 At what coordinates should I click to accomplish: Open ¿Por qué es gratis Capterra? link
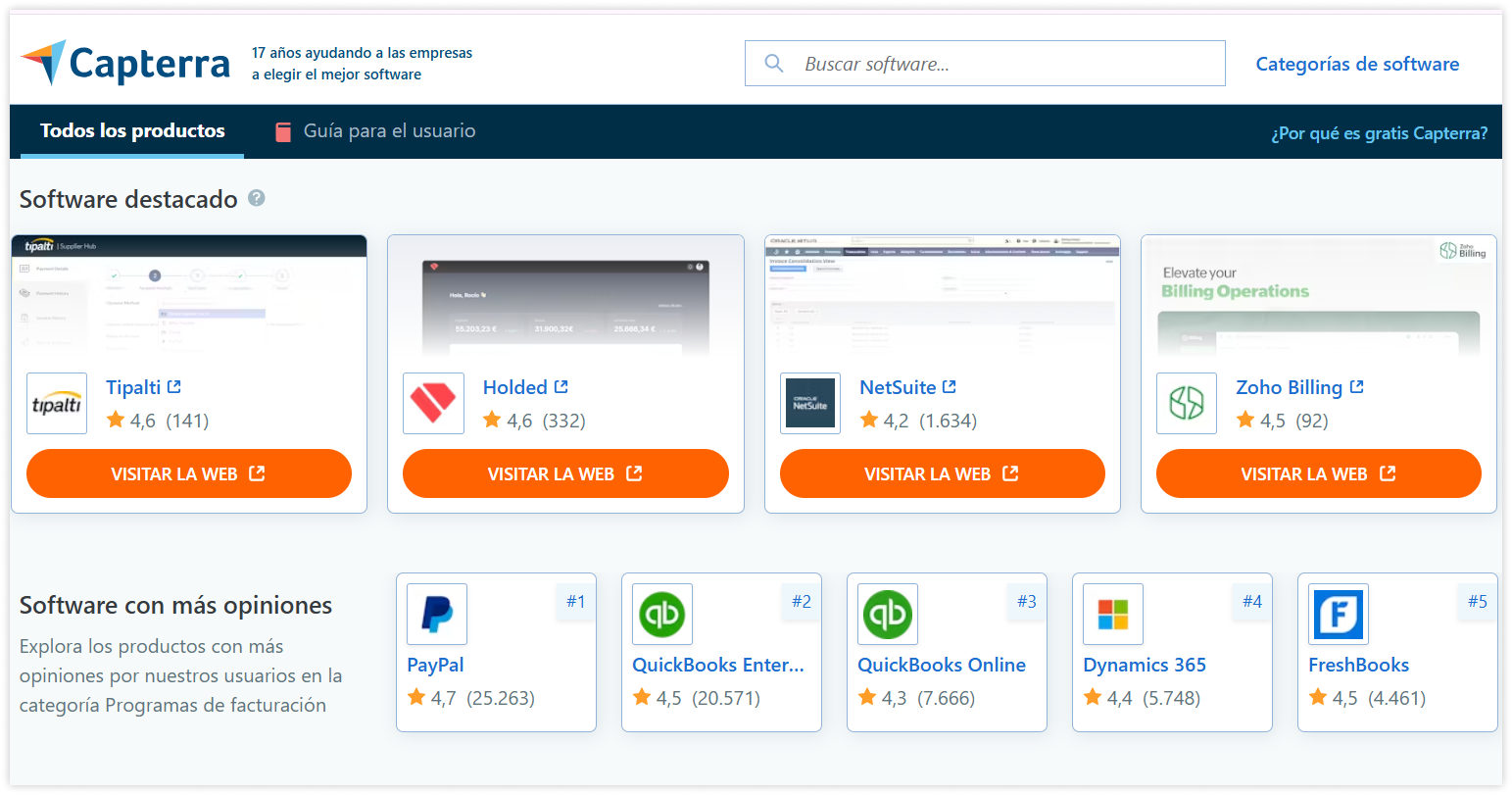[1379, 133]
